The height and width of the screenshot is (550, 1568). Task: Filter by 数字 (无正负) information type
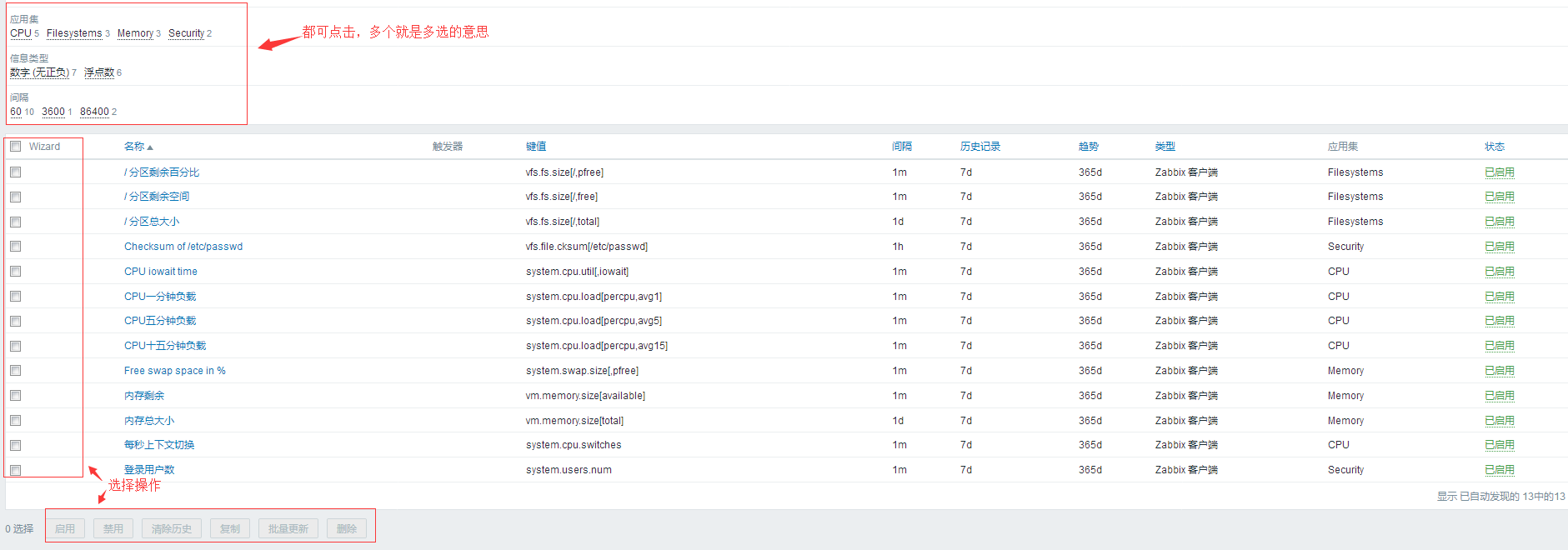(39, 72)
